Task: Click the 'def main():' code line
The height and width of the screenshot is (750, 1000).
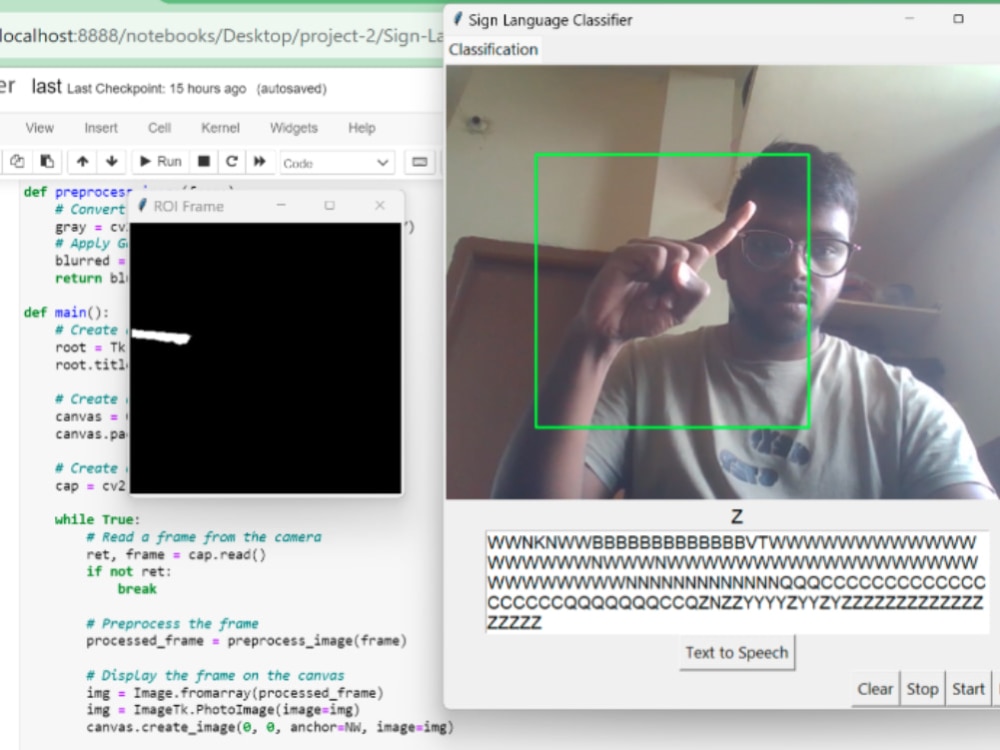Action: coord(66,312)
